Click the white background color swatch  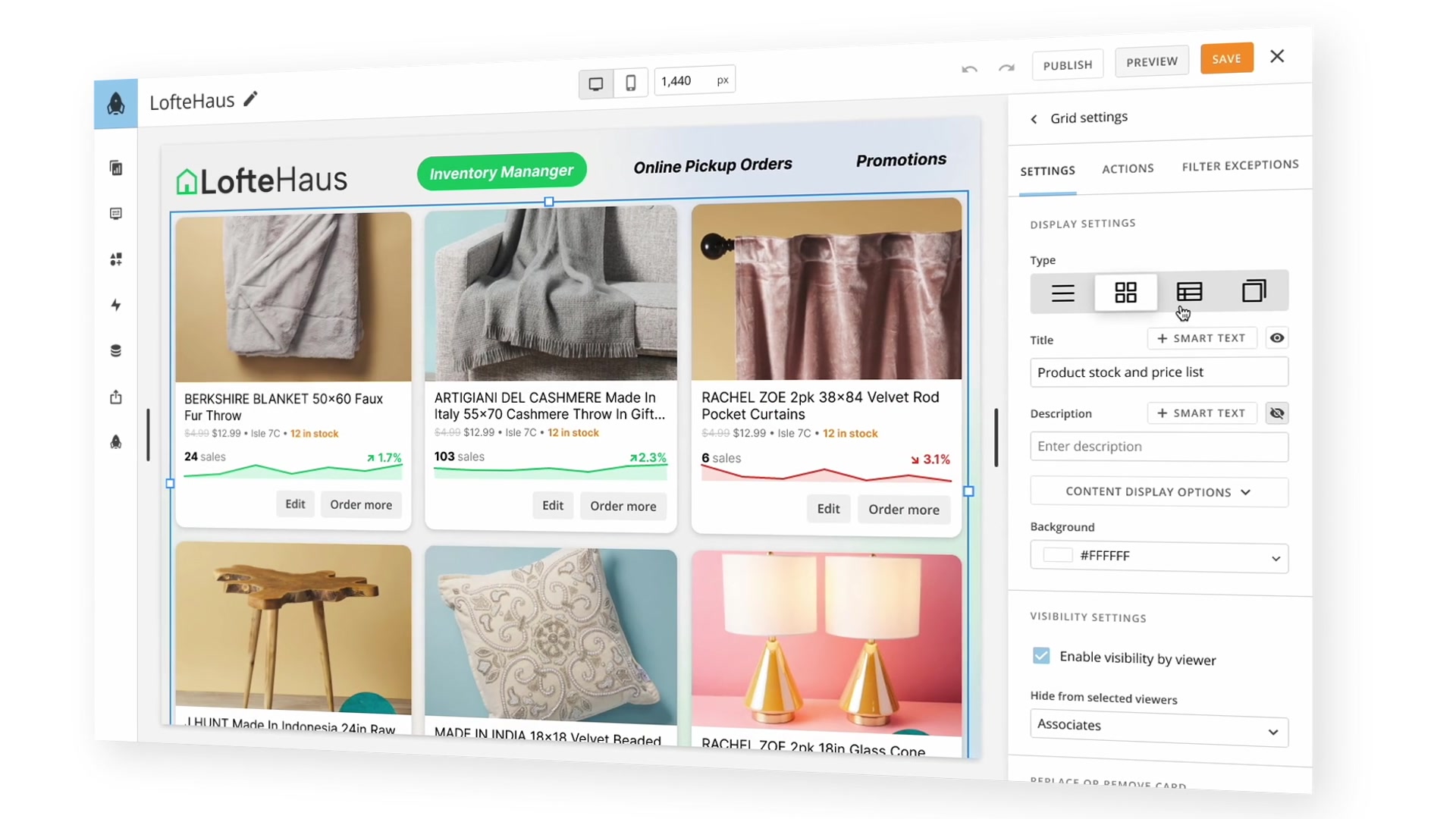(1057, 556)
